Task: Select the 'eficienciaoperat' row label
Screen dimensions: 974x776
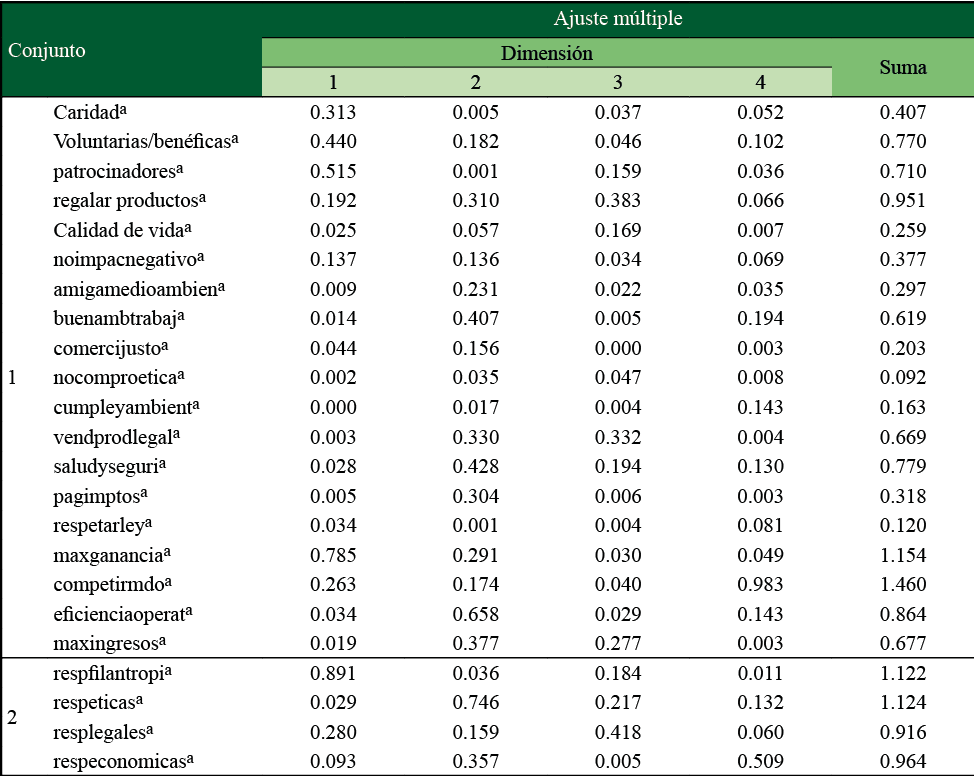Action: [122, 614]
